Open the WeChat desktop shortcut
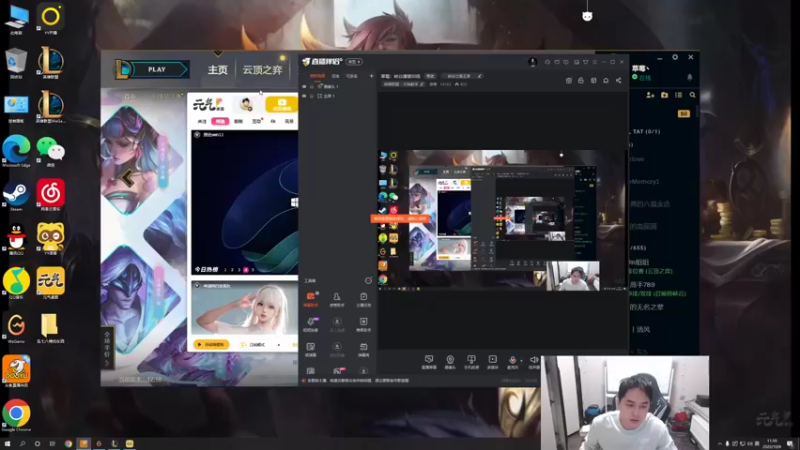 pos(51,151)
